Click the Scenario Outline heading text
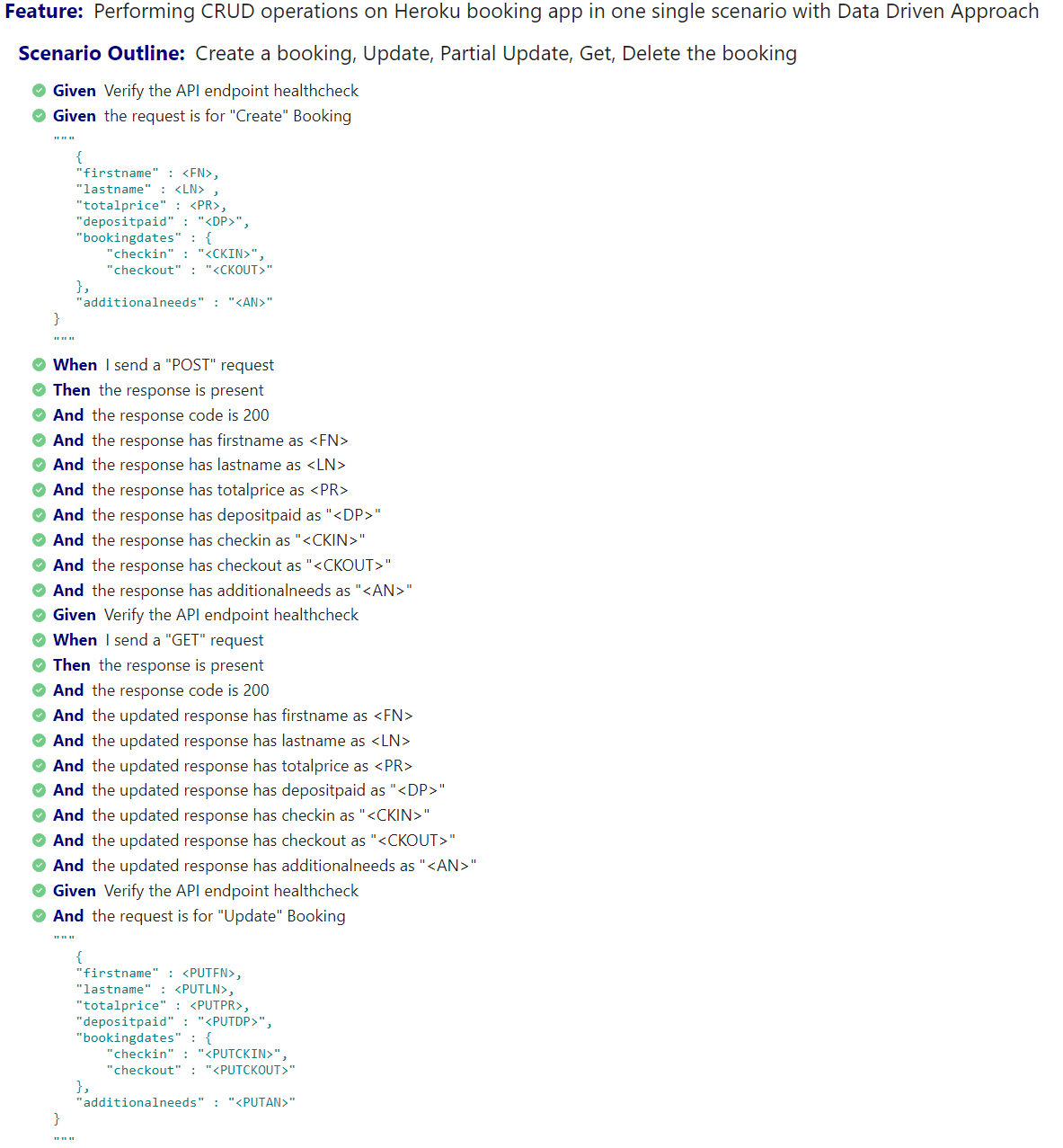1063x1148 pixels. (496, 54)
